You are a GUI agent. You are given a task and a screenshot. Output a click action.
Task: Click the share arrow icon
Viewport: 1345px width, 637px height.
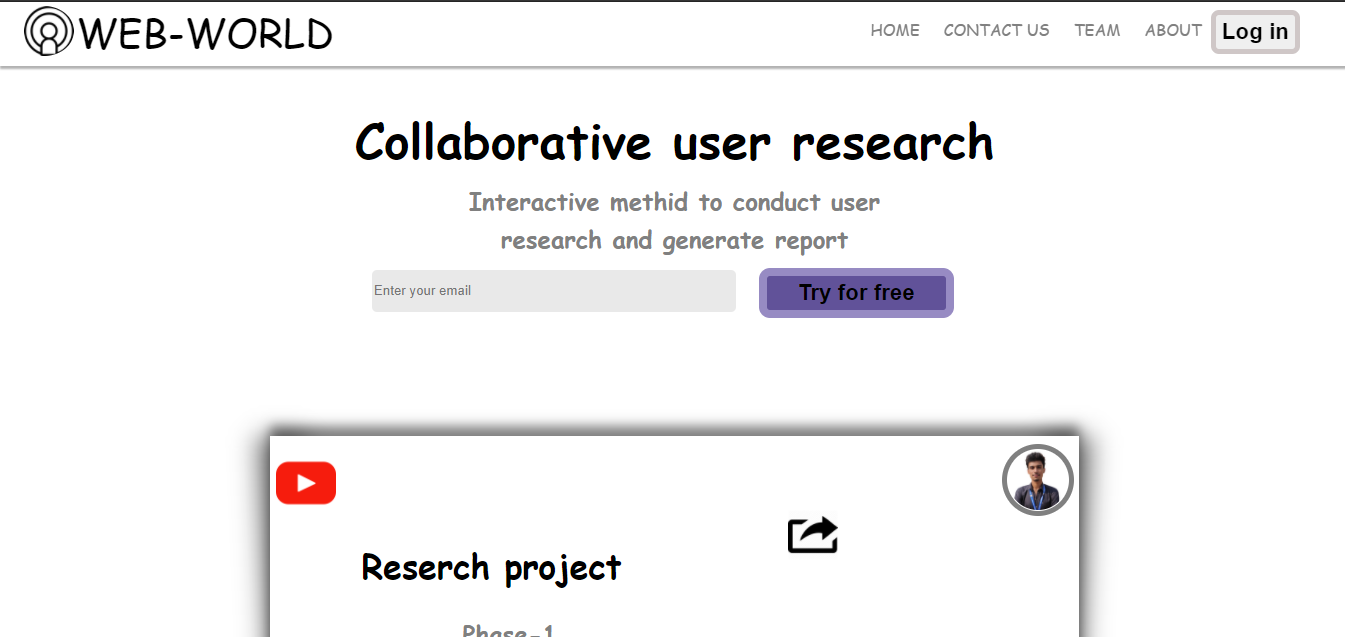pyautogui.click(x=812, y=535)
